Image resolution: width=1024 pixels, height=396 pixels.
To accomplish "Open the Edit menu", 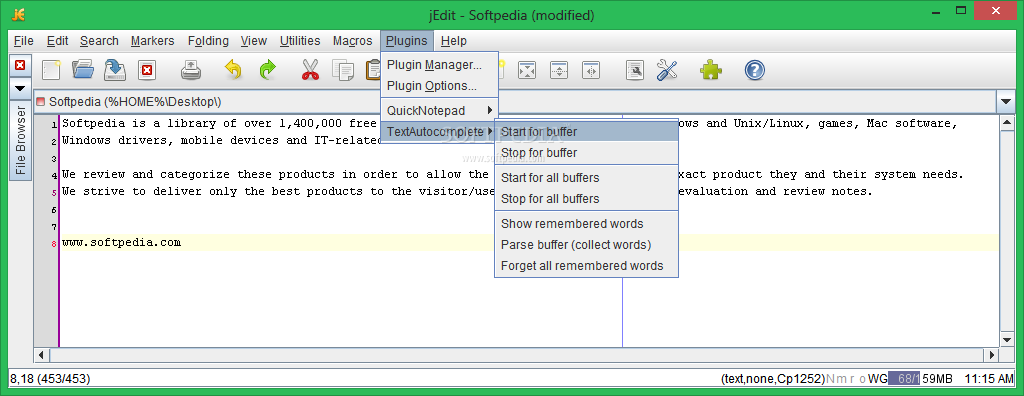I will tap(57, 41).
